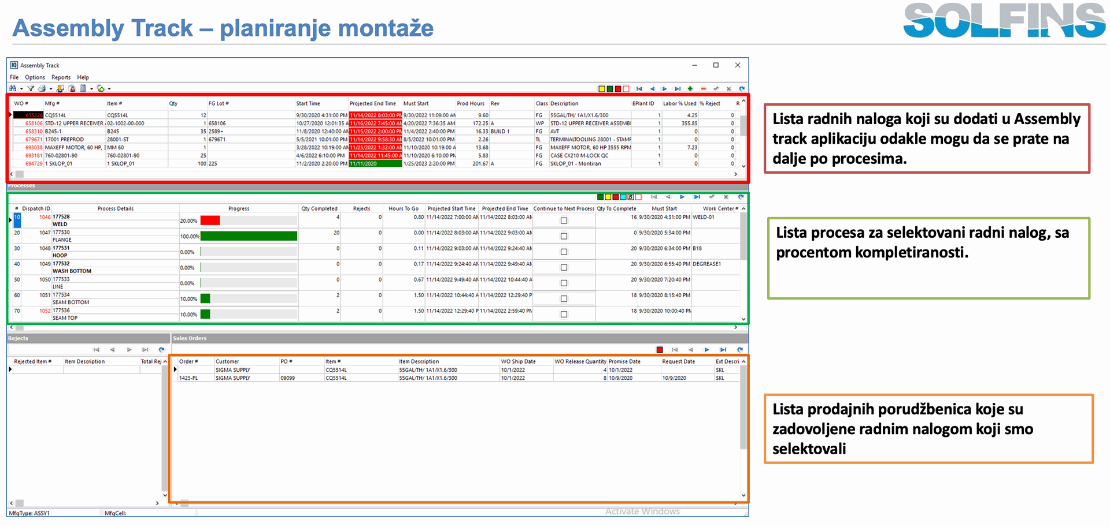
Task: Open dropdown arrow next to binoculars icon
Action: 22,88
